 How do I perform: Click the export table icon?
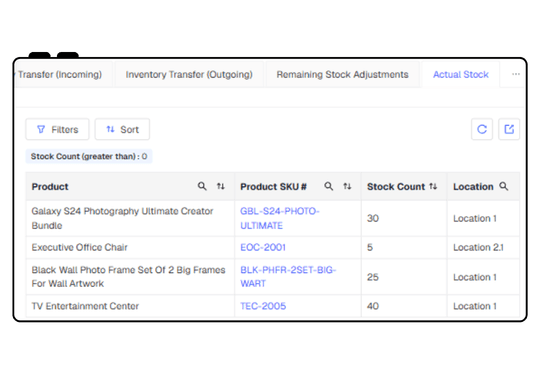pyautogui.click(x=509, y=129)
